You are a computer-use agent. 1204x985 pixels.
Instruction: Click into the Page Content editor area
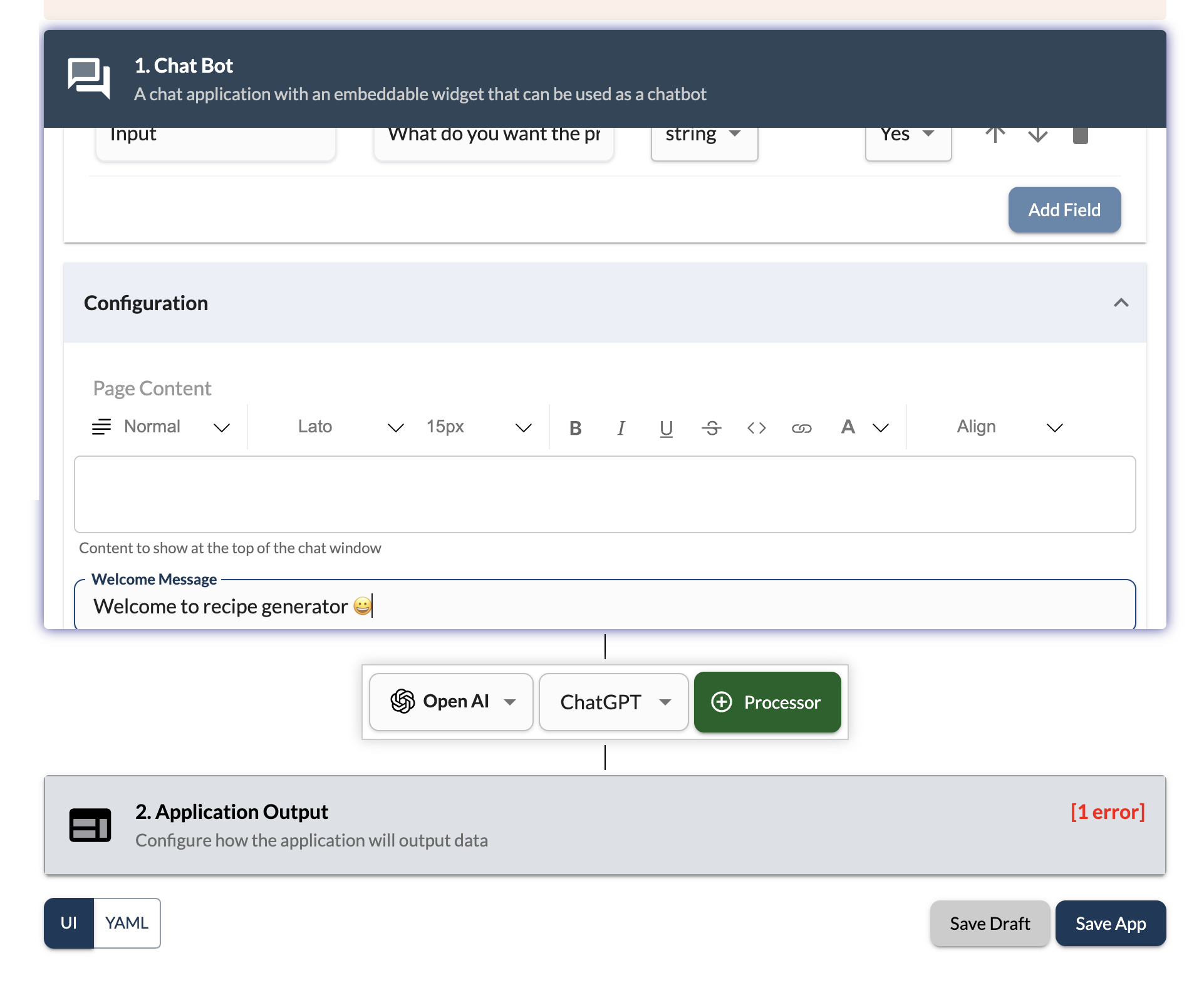coord(605,494)
